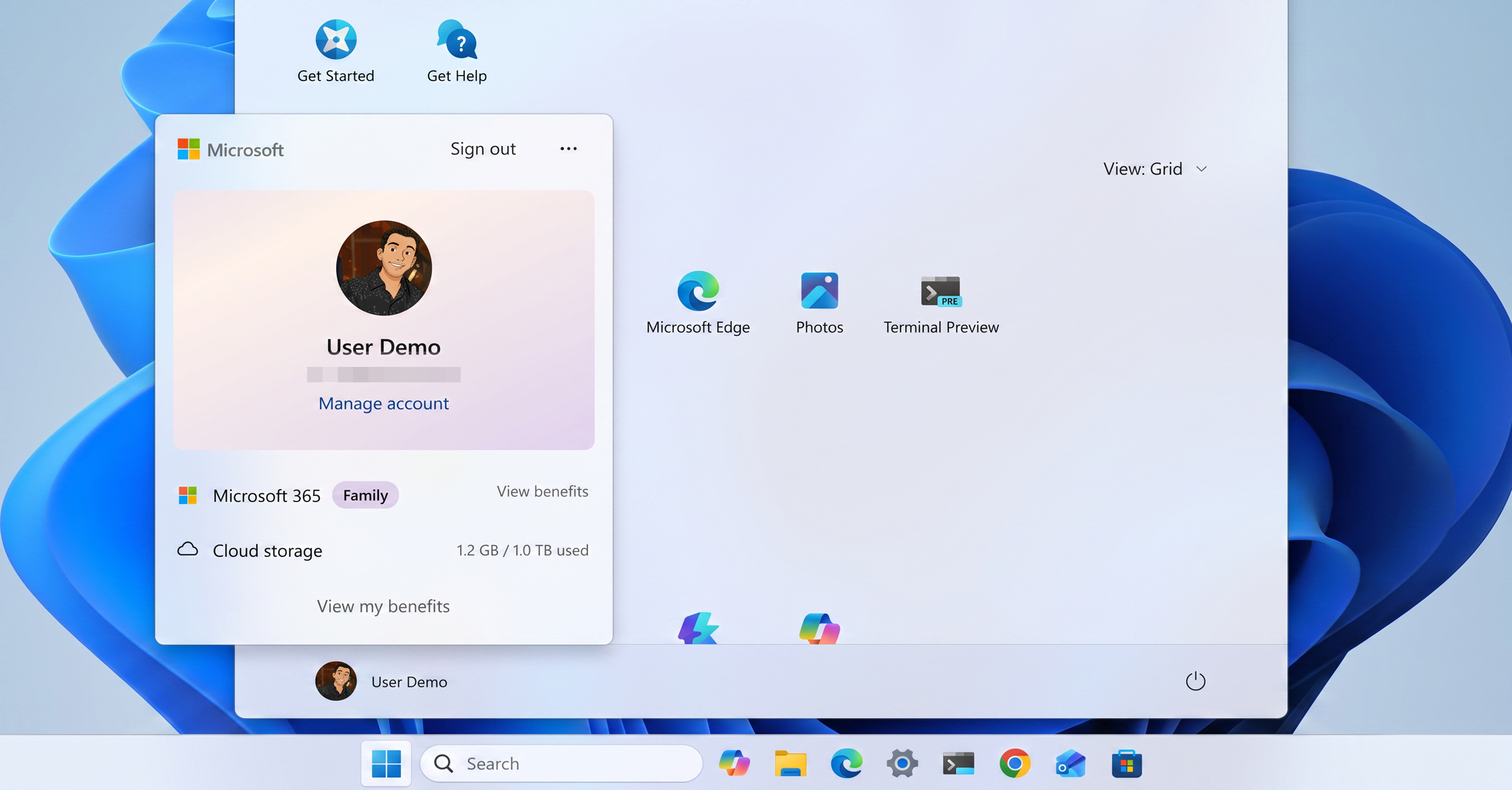
Task: Open Settings gear on the taskbar
Action: tap(902, 763)
